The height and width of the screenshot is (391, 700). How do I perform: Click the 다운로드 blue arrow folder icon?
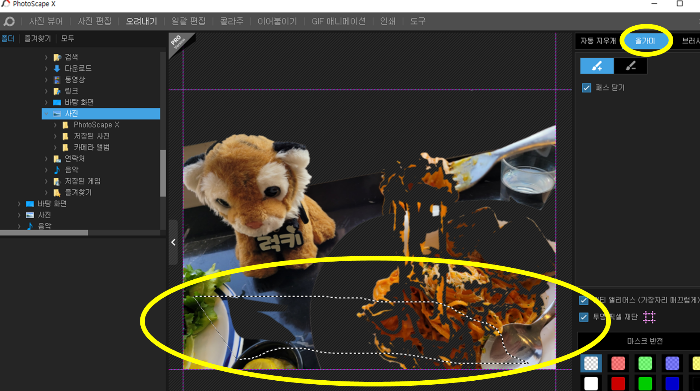pyautogui.click(x=57, y=68)
